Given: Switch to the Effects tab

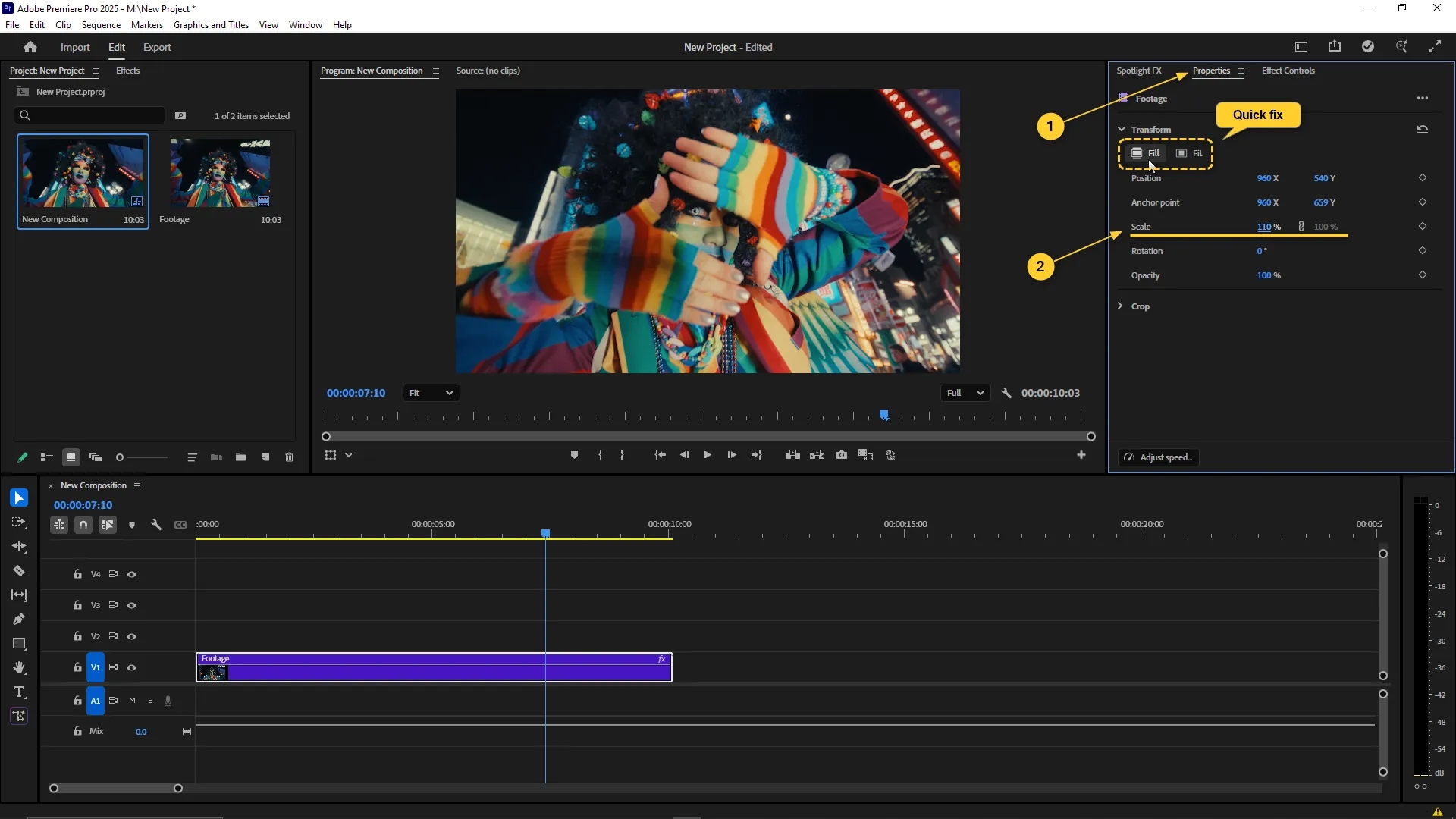Looking at the screenshot, I should pyautogui.click(x=127, y=71).
